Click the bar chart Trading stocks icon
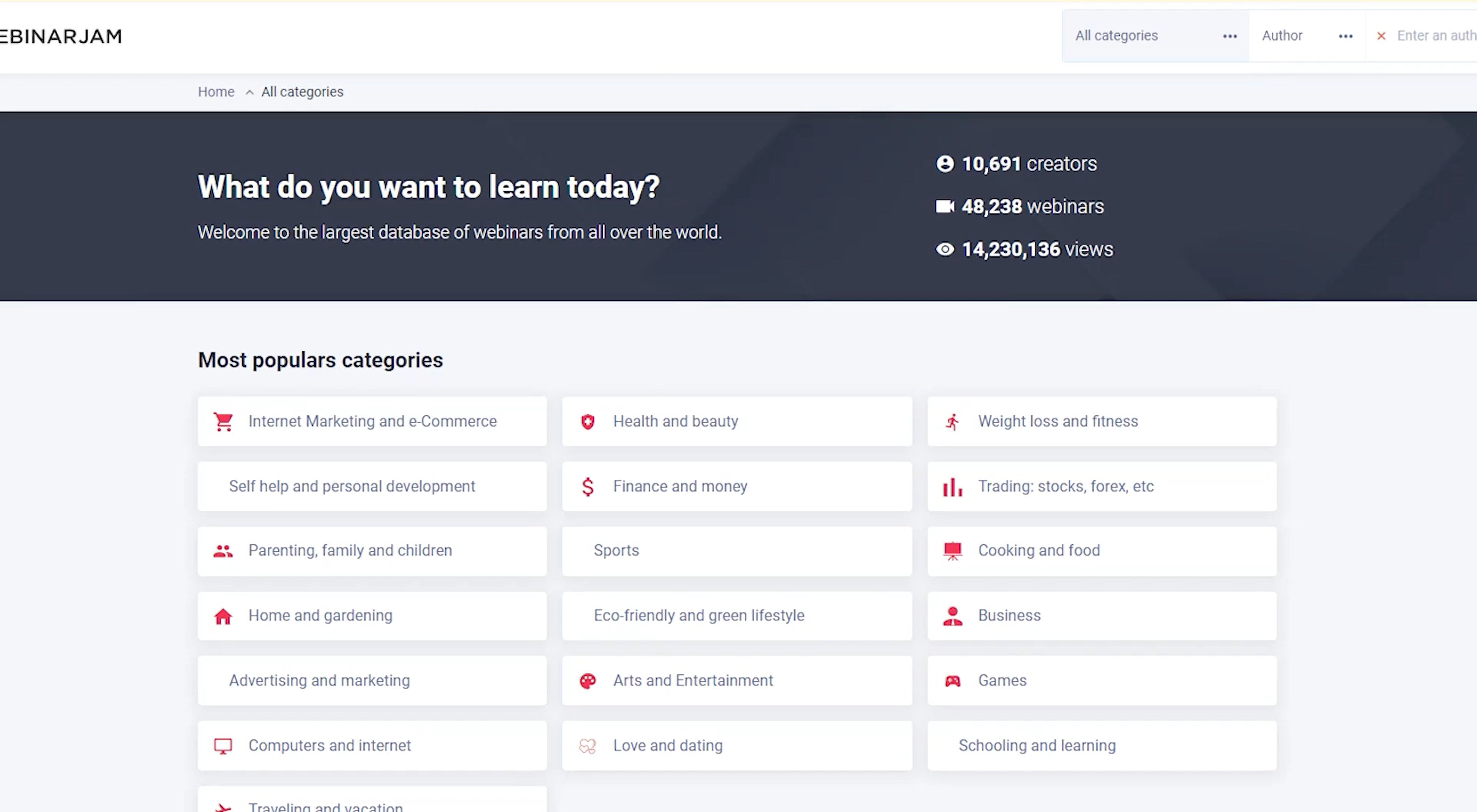Image resolution: width=1477 pixels, height=812 pixels. (952, 486)
